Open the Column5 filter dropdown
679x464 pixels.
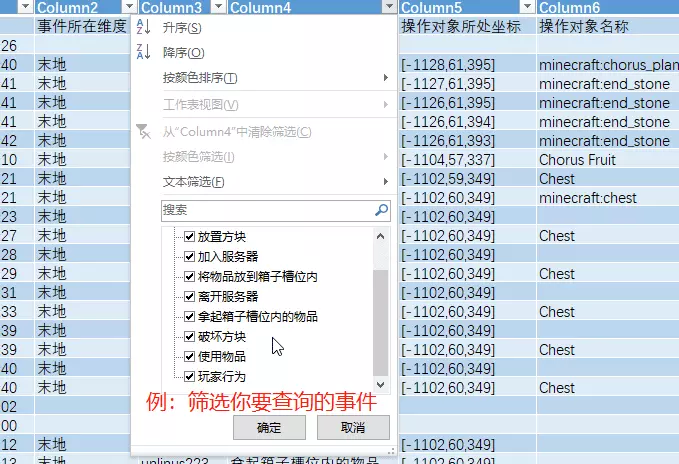[527, 6]
